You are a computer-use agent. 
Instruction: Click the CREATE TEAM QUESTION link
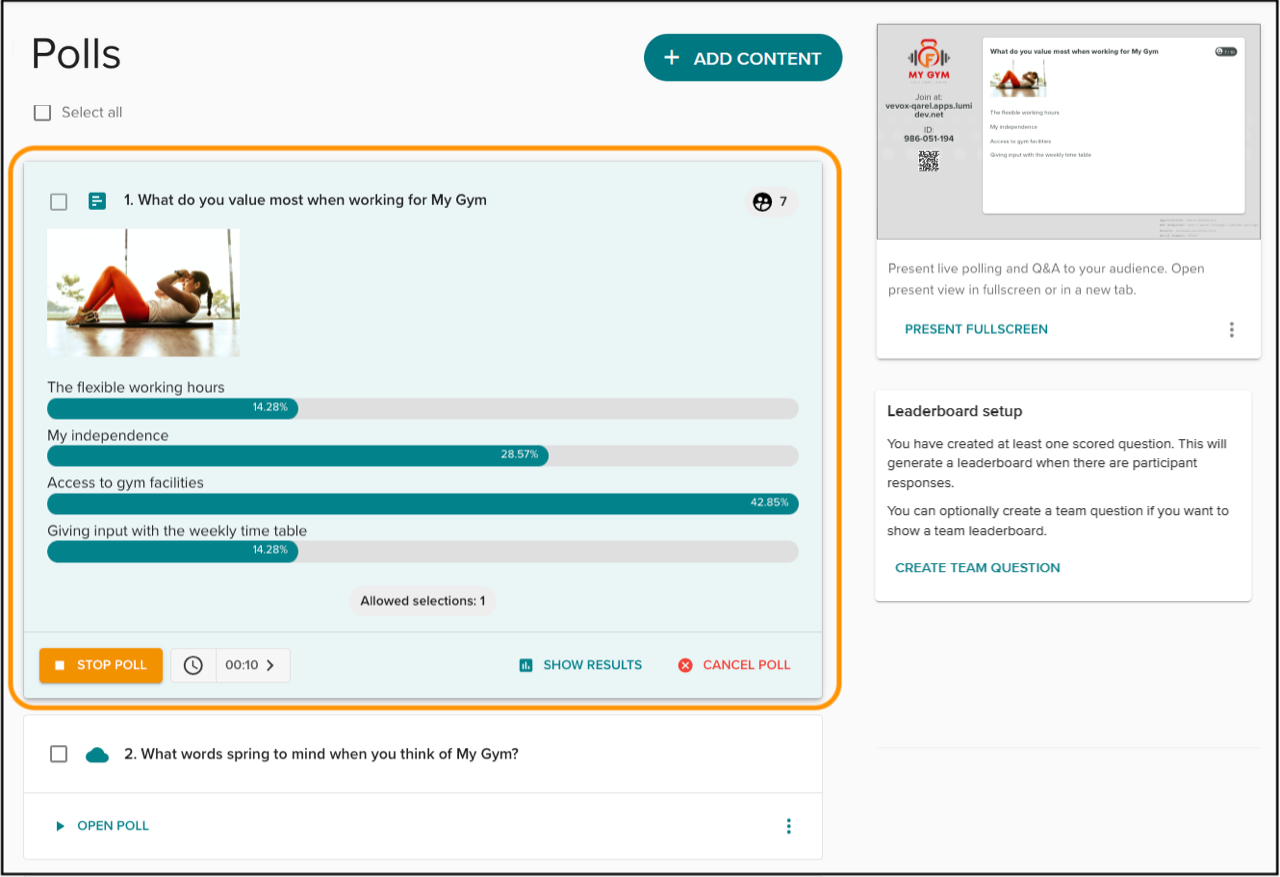pyautogui.click(x=977, y=568)
